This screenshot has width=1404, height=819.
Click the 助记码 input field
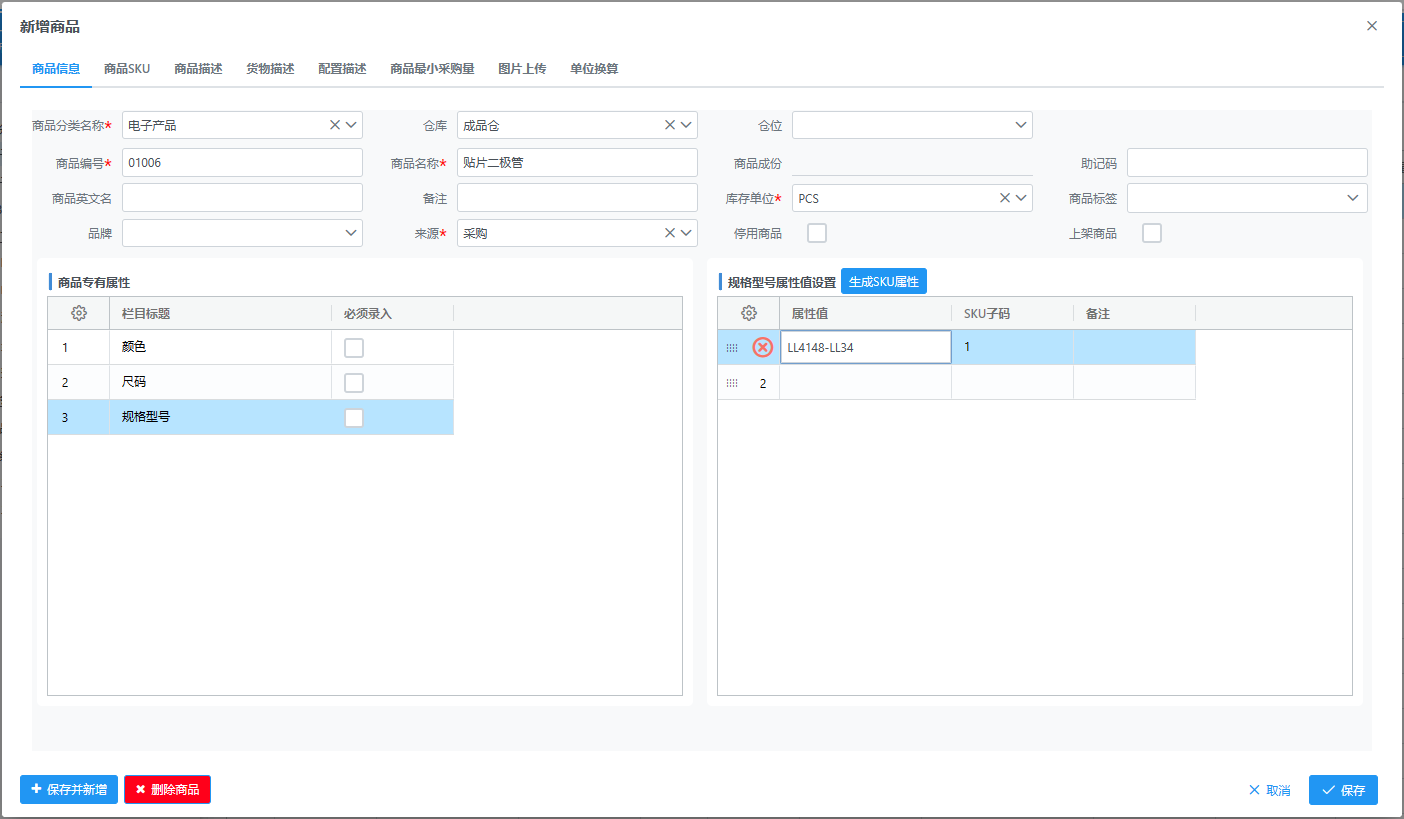1246,162
